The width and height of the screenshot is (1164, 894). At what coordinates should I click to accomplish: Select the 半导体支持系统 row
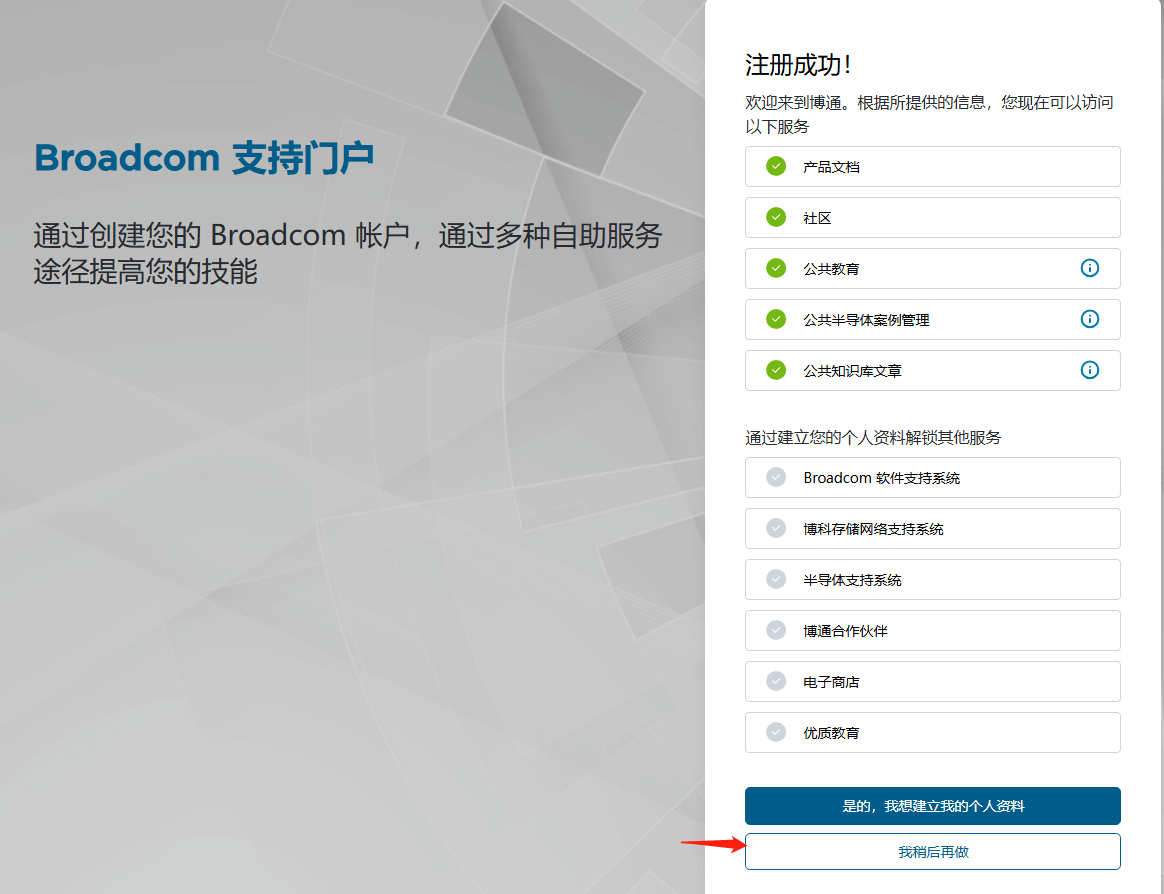click(932, 579)
